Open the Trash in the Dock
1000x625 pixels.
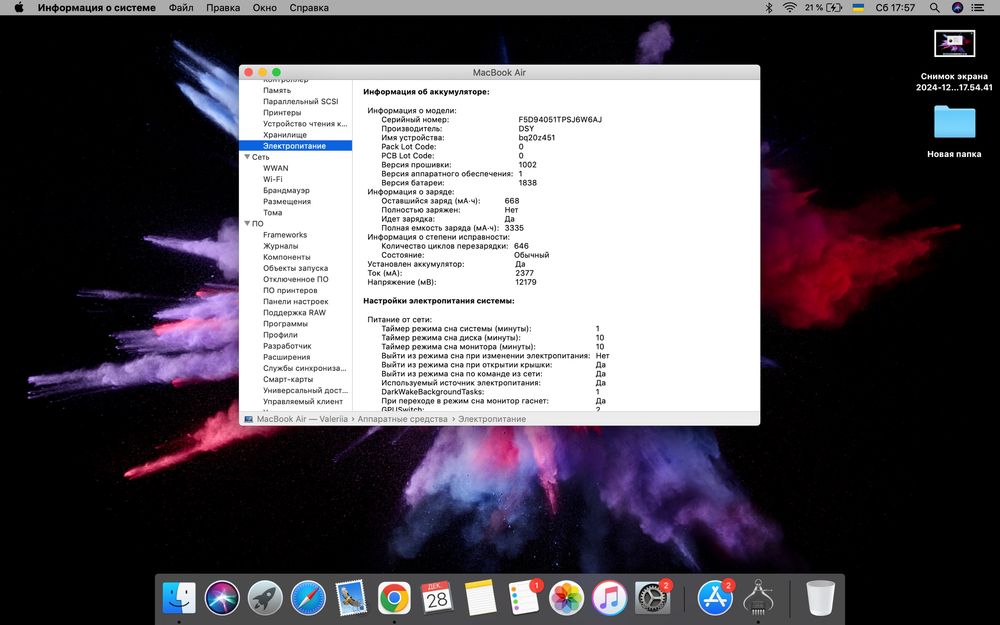tap(820, 598)
